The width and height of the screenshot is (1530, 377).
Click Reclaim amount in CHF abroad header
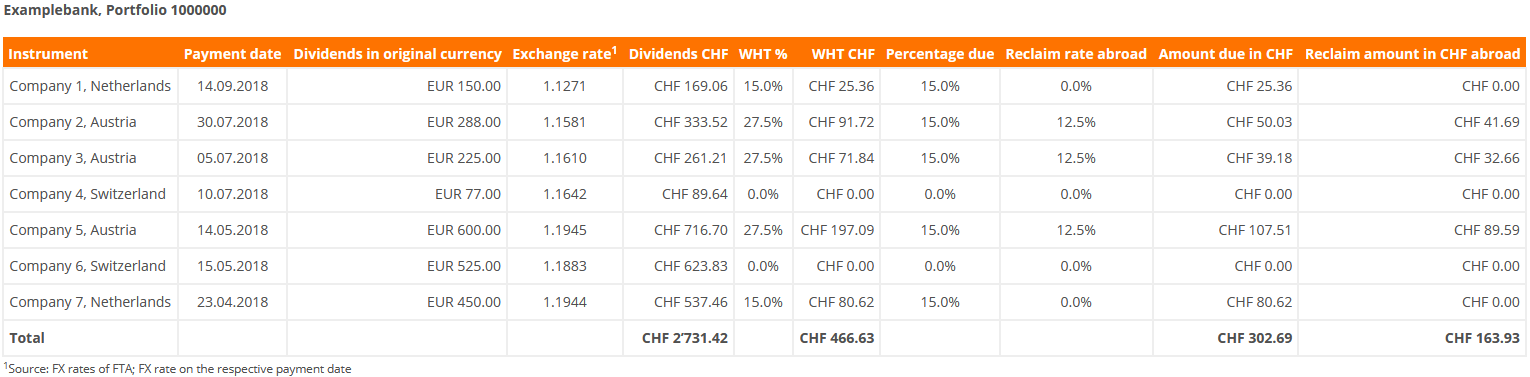[1412, 54]
